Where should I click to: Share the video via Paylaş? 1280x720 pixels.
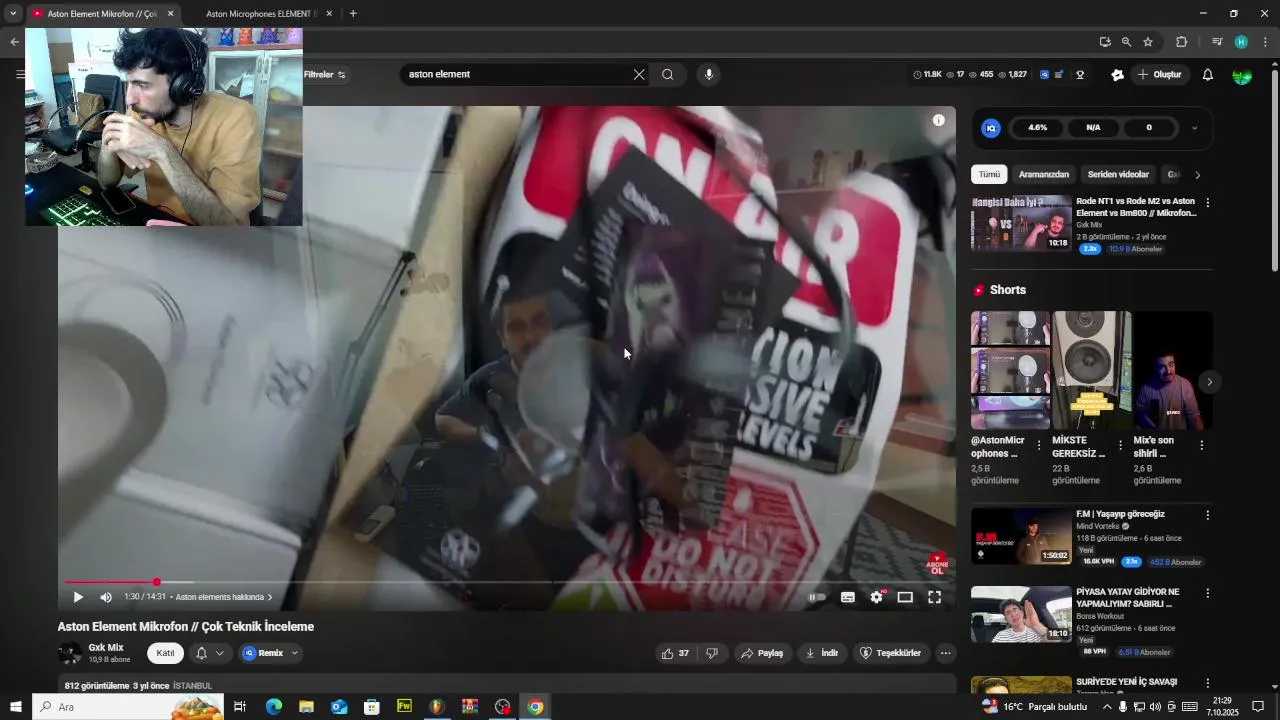click(761, 653)
